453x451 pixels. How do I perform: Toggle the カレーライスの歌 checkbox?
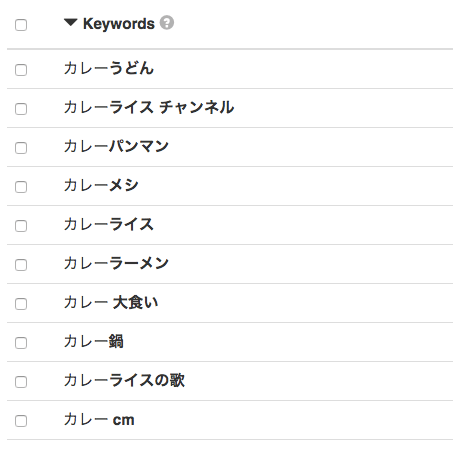(x=21, y=382)
